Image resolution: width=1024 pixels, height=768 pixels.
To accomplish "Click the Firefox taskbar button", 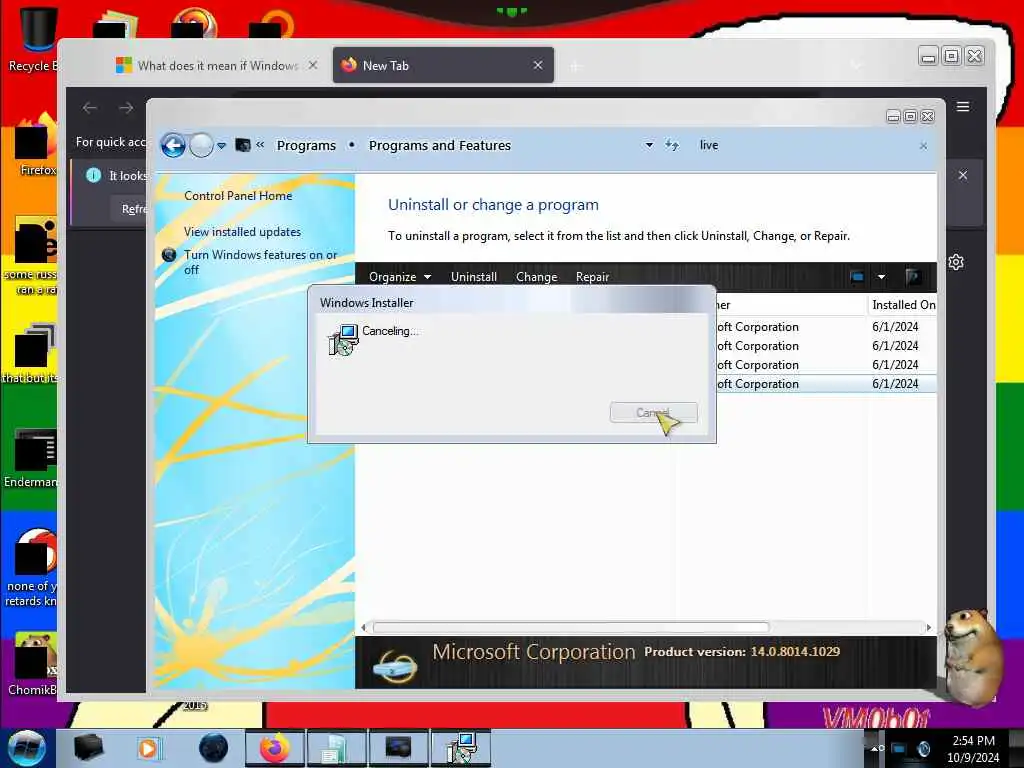I will click(x=274, y=748).
